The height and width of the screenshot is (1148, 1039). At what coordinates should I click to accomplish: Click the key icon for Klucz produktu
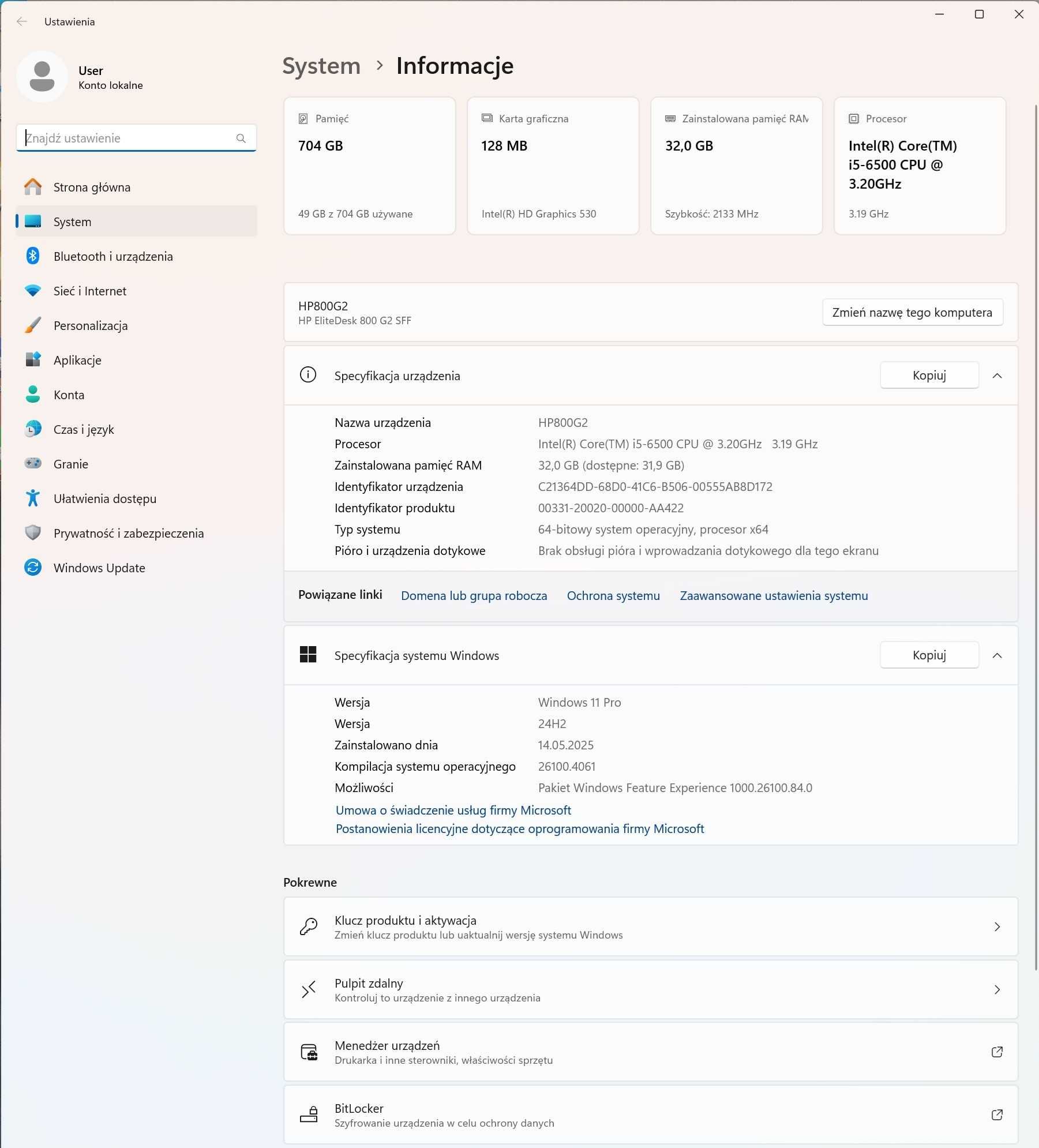coord(308,926)
